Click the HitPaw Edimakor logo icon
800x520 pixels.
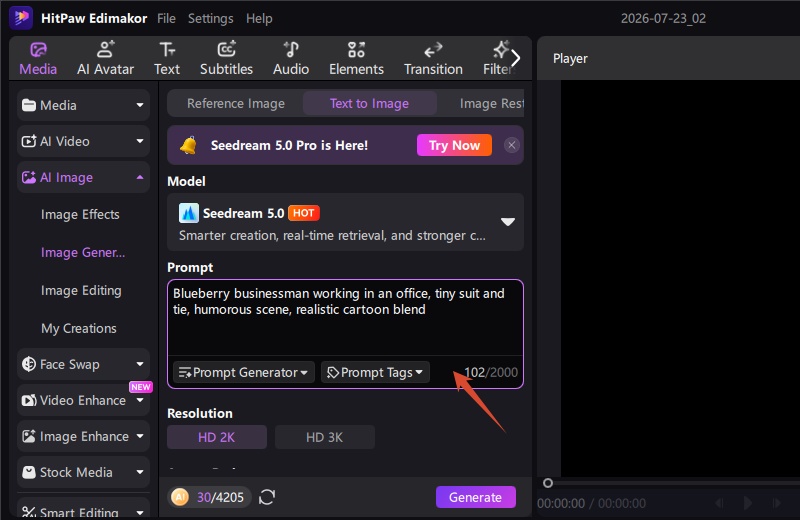(21, 18)
